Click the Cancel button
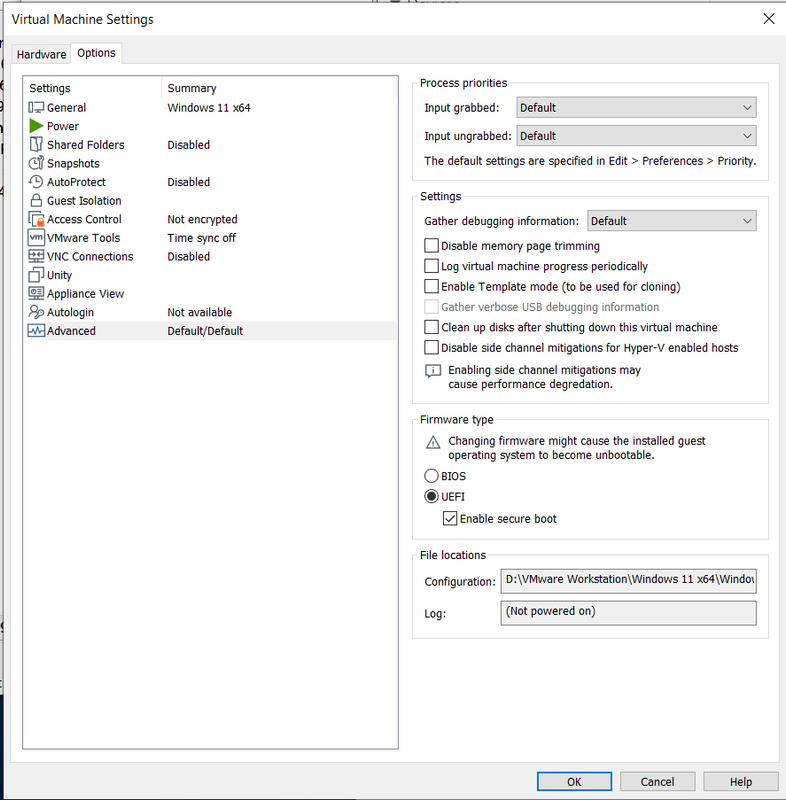 (x=657, y=782)
